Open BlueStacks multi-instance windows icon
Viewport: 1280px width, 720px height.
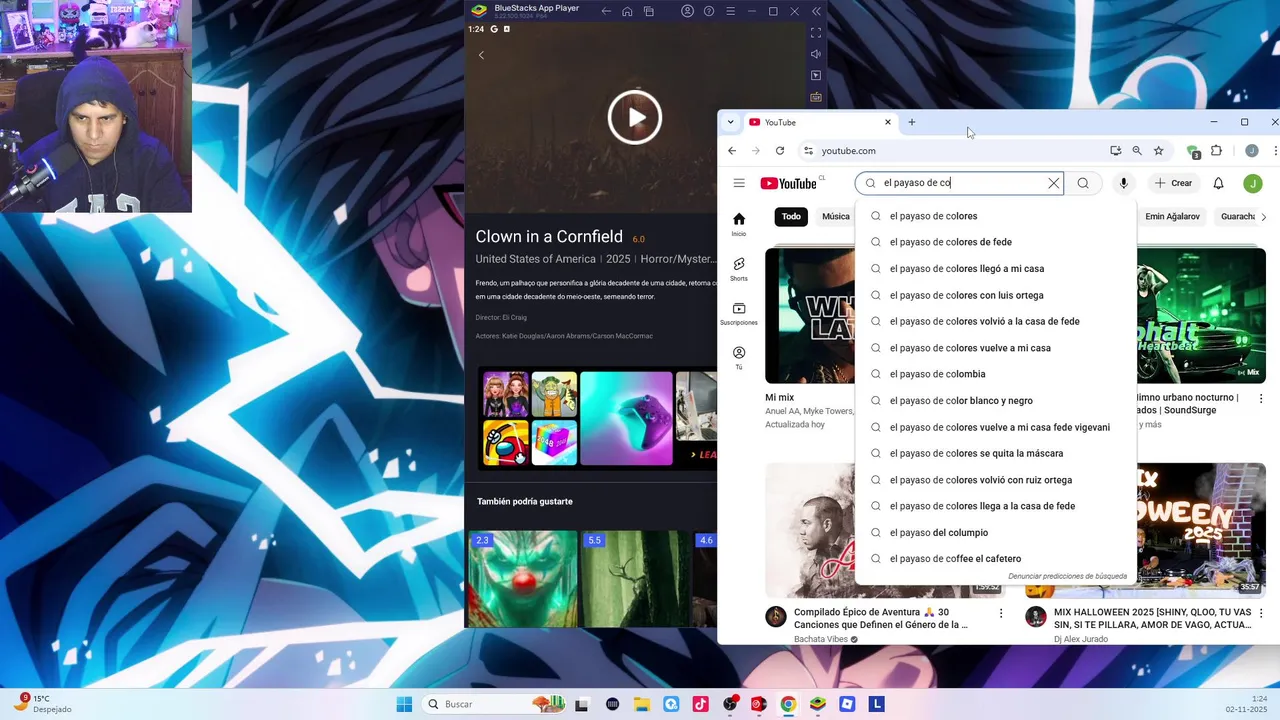point(649,11)
